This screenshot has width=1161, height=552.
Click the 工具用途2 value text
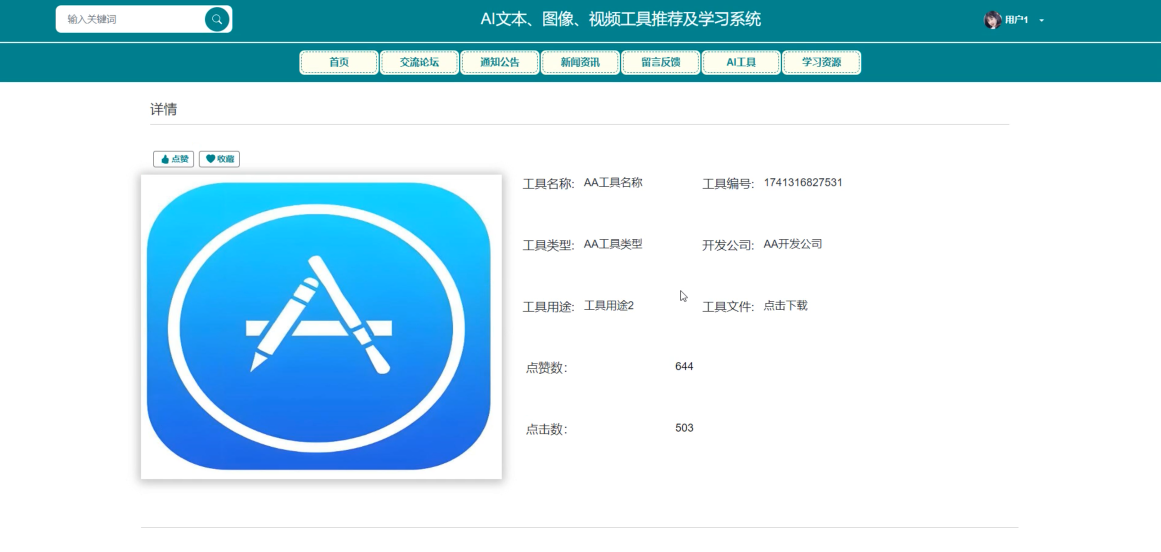coord(609,306)
